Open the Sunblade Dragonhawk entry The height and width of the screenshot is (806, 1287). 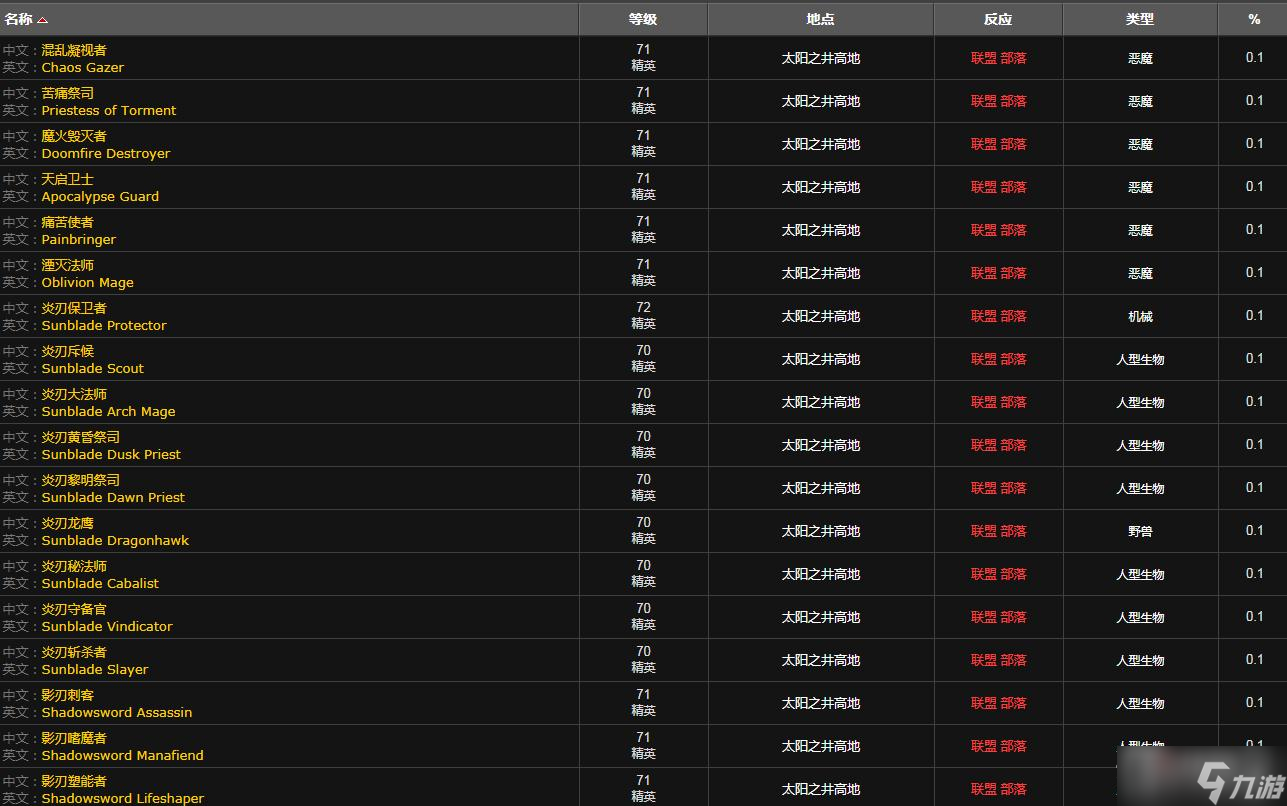115,540
